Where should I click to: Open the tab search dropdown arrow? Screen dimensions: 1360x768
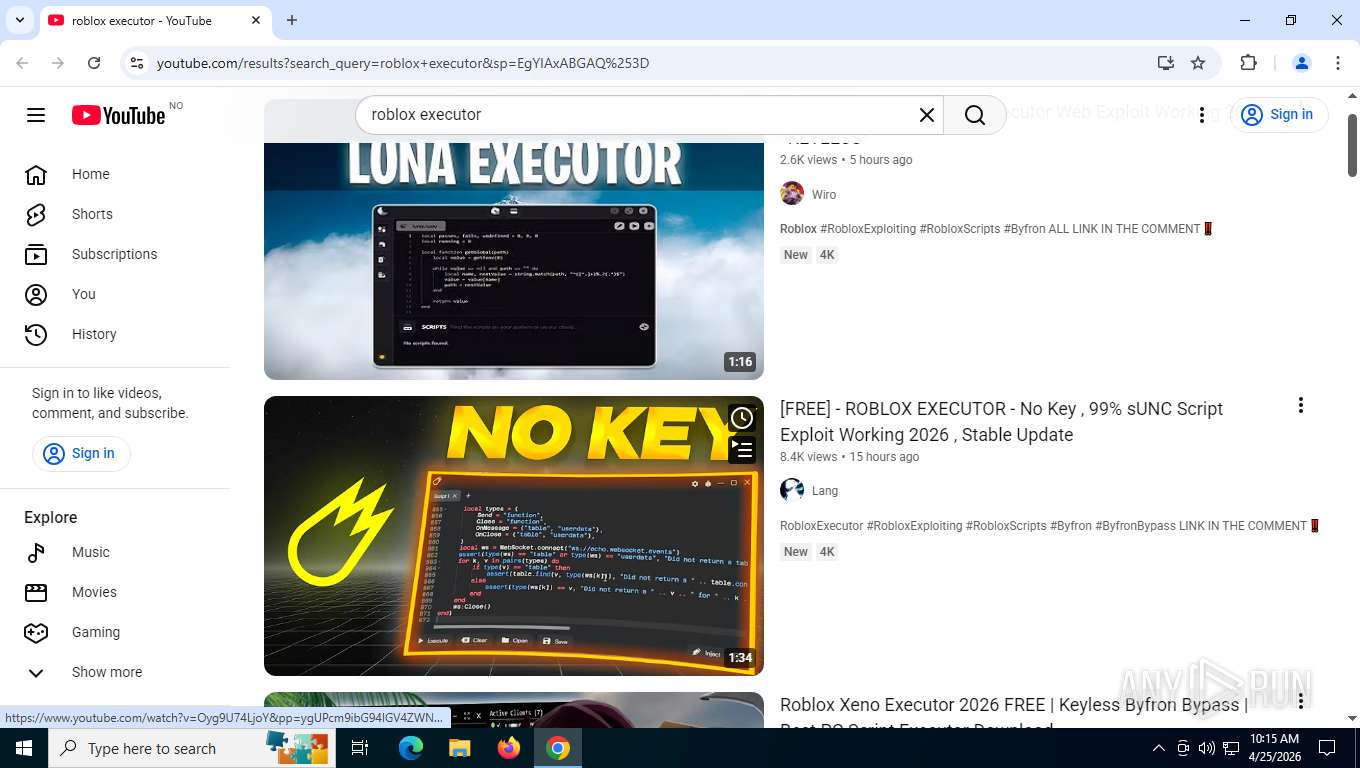pyautogui.click(x=19, y=20)
